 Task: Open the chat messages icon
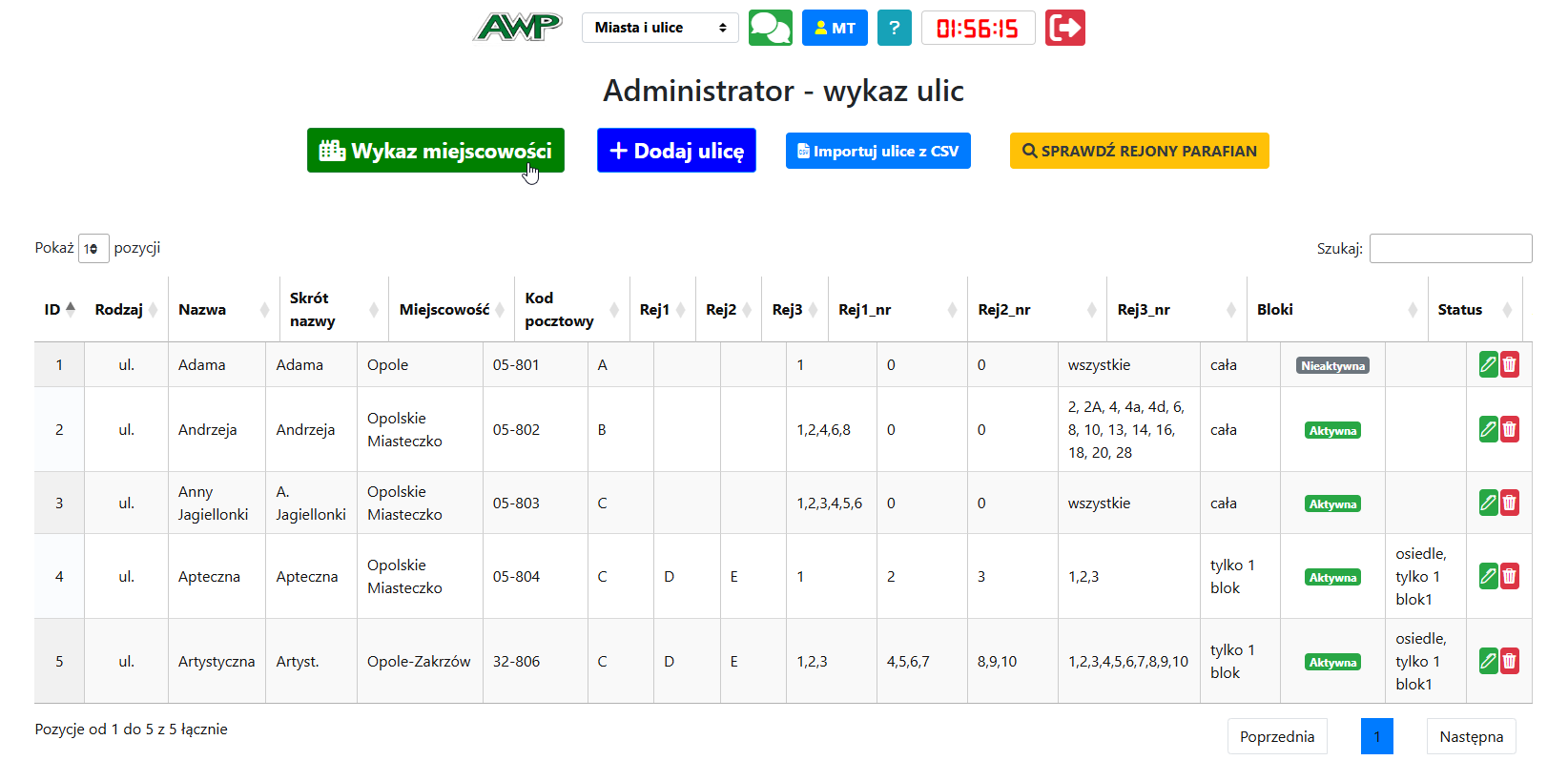(x=770, y=28)
